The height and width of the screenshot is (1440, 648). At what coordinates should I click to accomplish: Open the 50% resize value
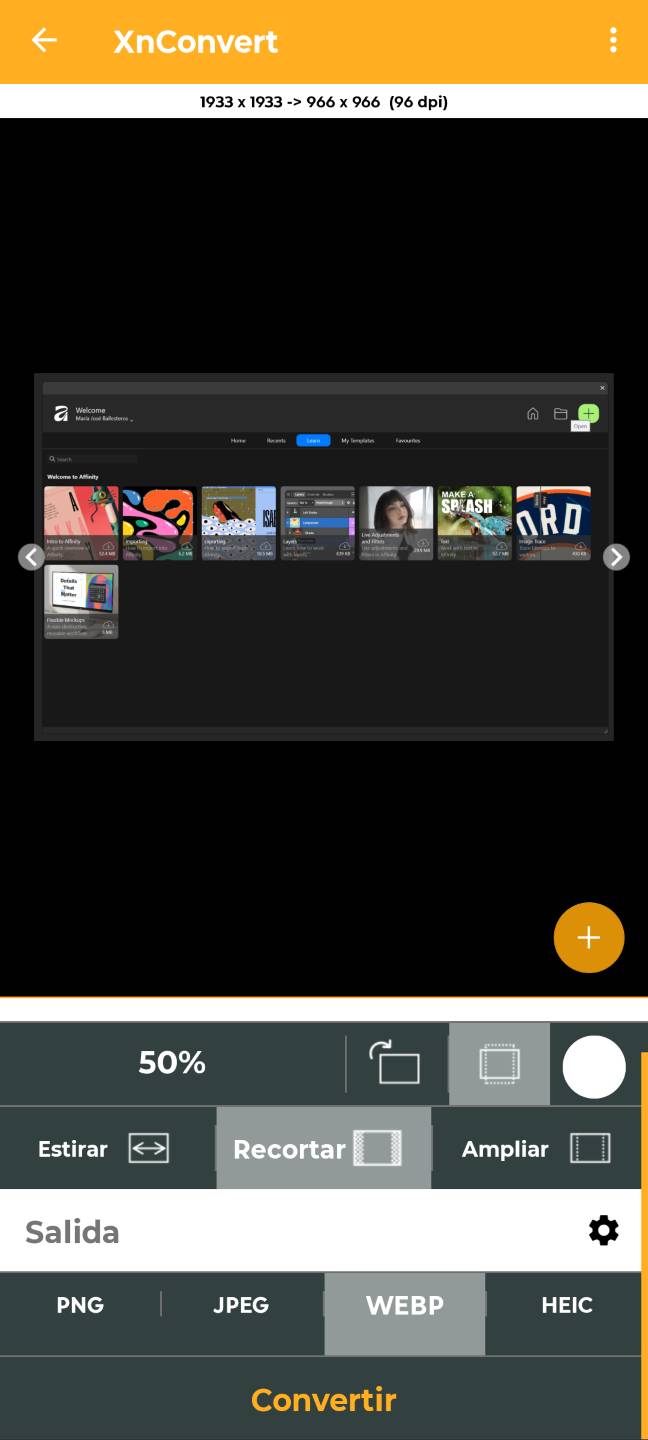(x=172, y=1062)
